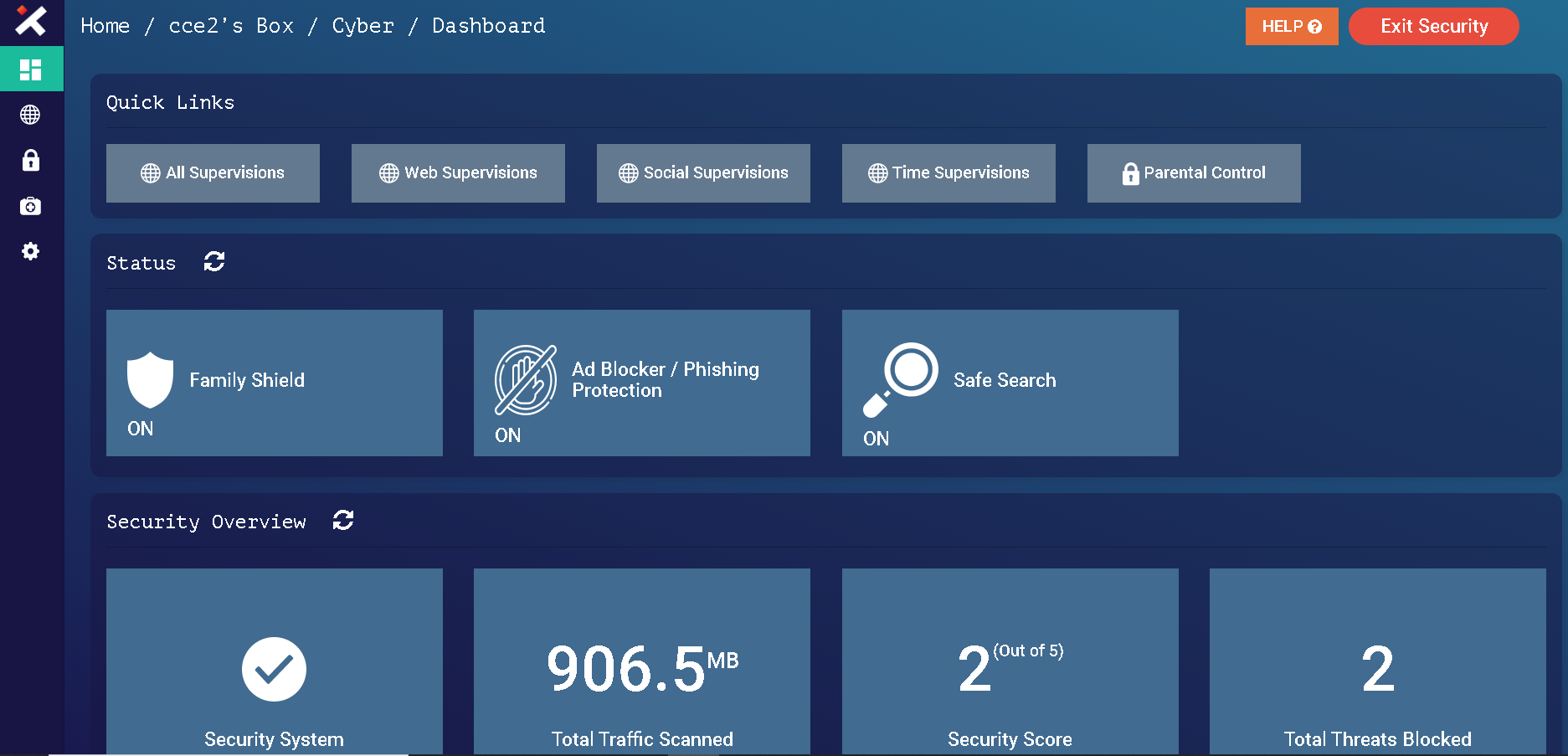Click the Security Score label

pos(1010,739)
